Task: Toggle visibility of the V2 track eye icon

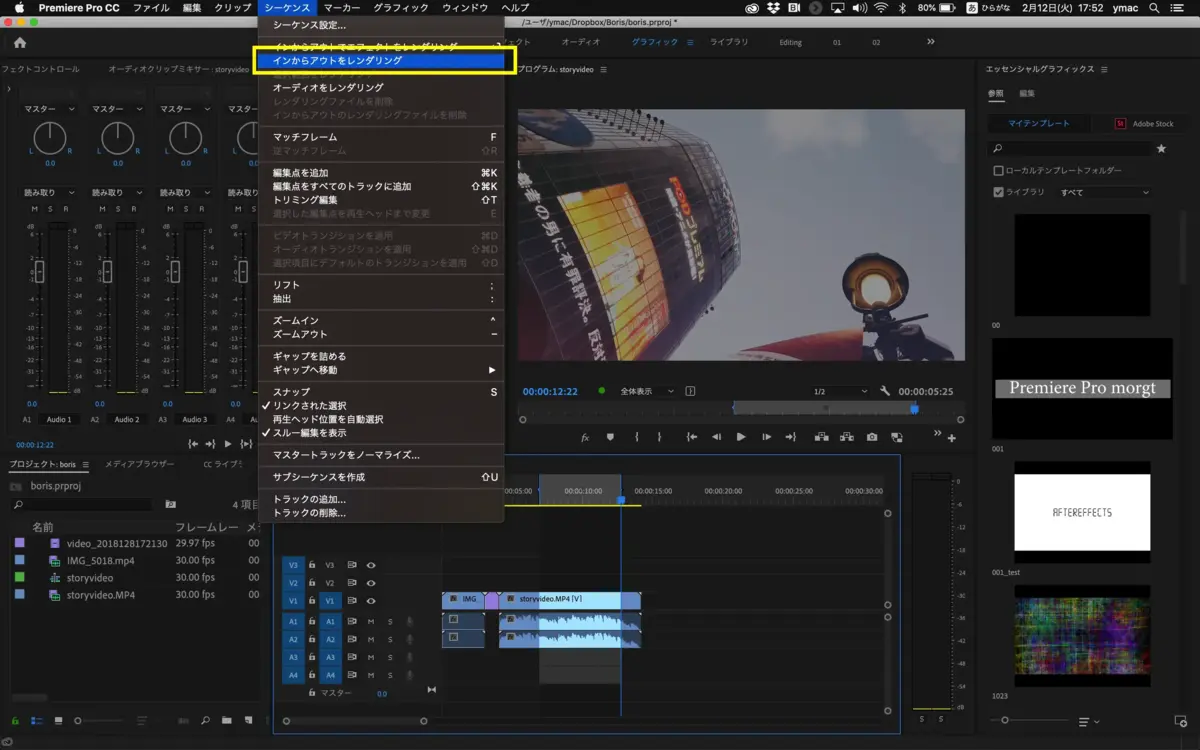Action: click(x=370, y=583)
